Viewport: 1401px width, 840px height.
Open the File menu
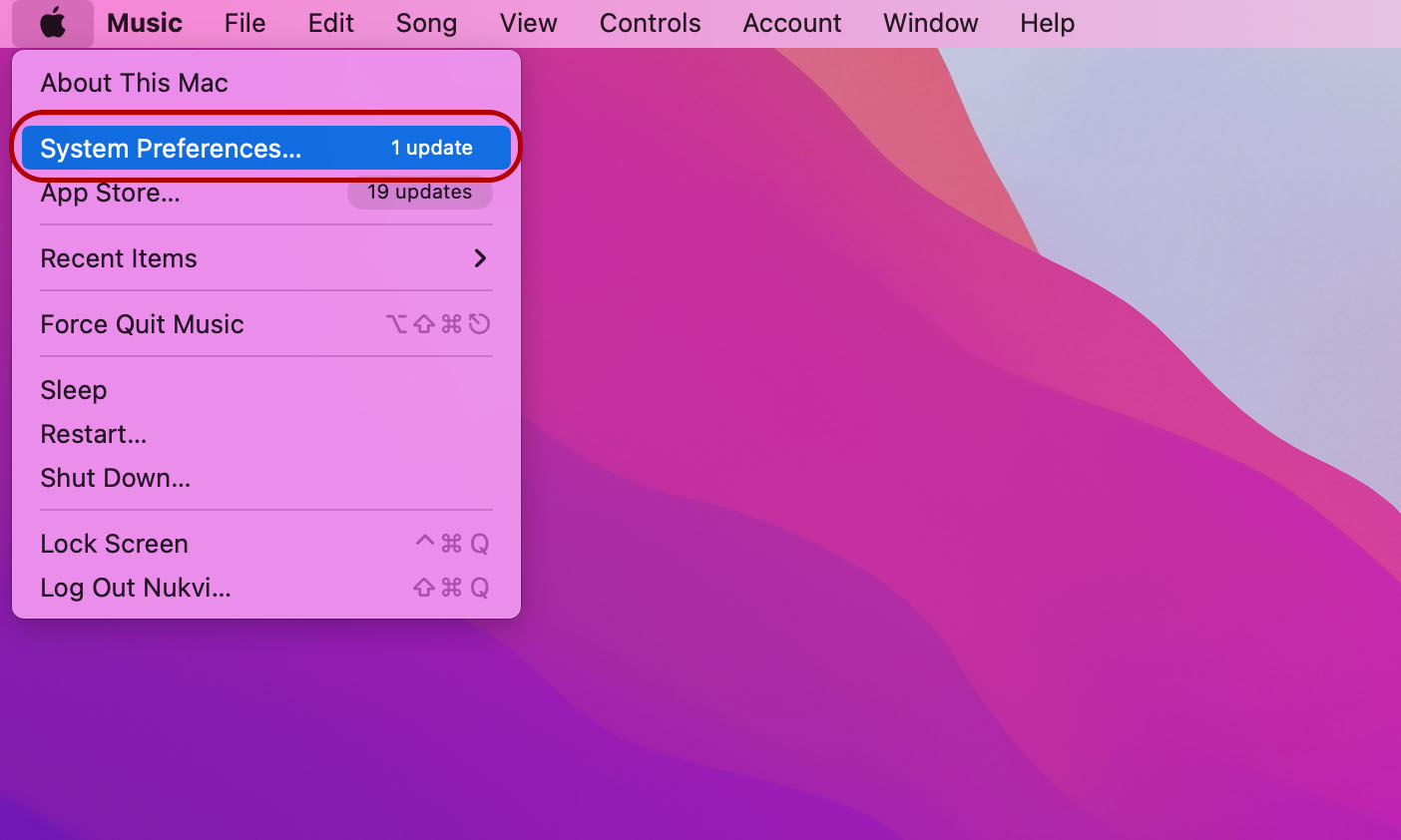coord(244,23)
